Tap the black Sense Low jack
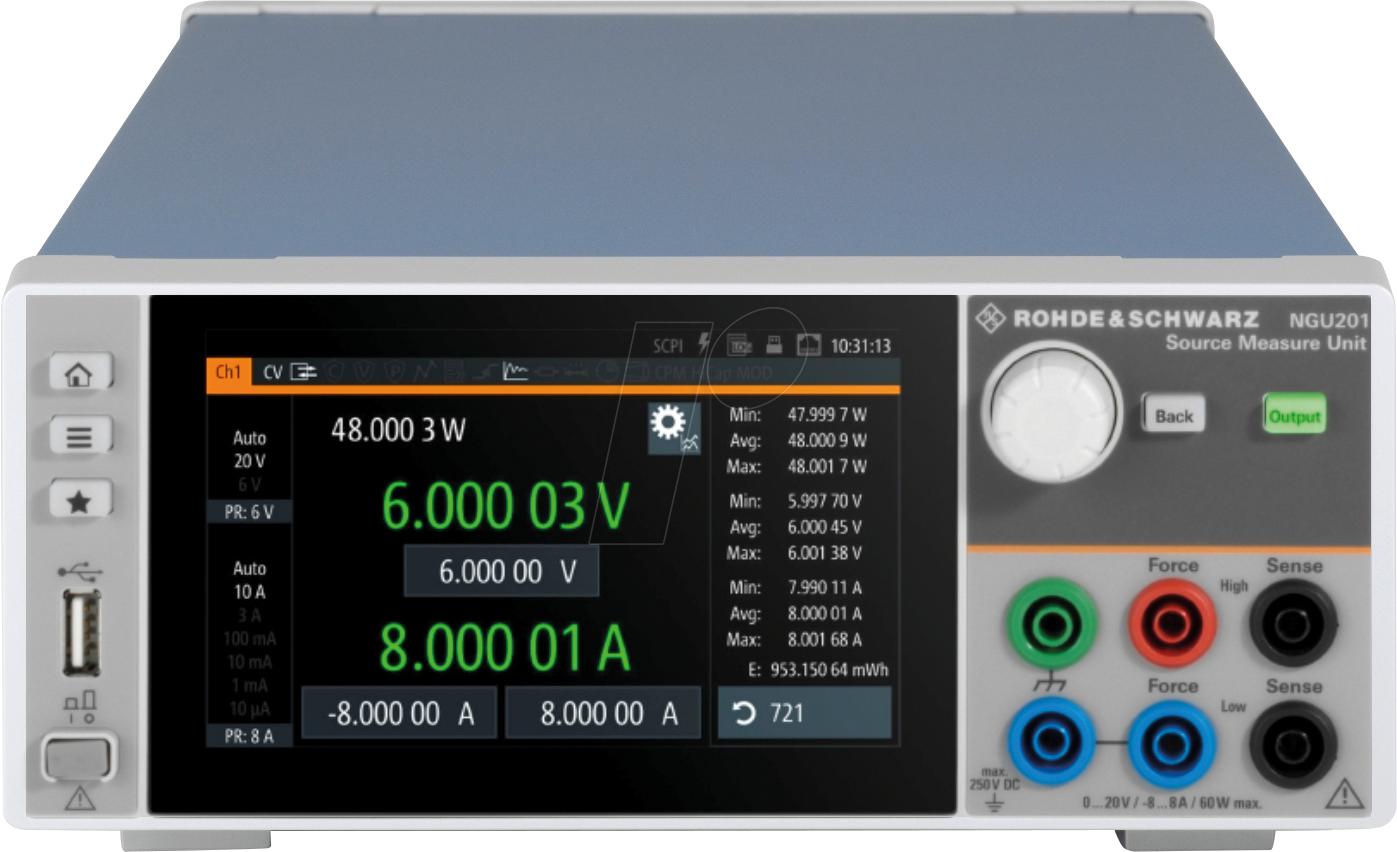Viewport: 1397px width, 852px height. (1293, 744)
